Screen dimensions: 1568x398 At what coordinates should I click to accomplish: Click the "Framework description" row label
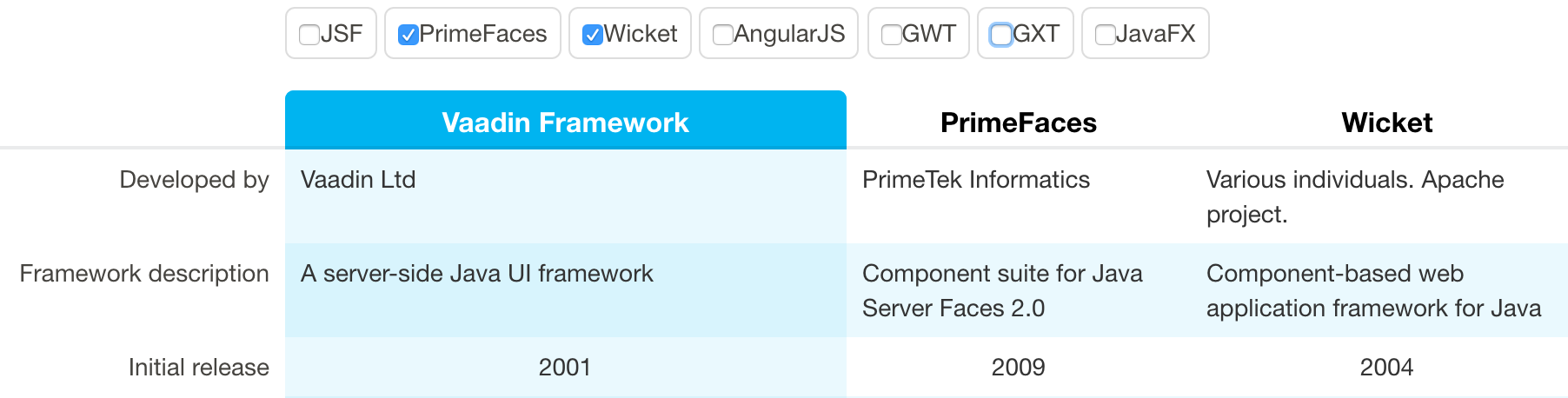pos(144,274)
